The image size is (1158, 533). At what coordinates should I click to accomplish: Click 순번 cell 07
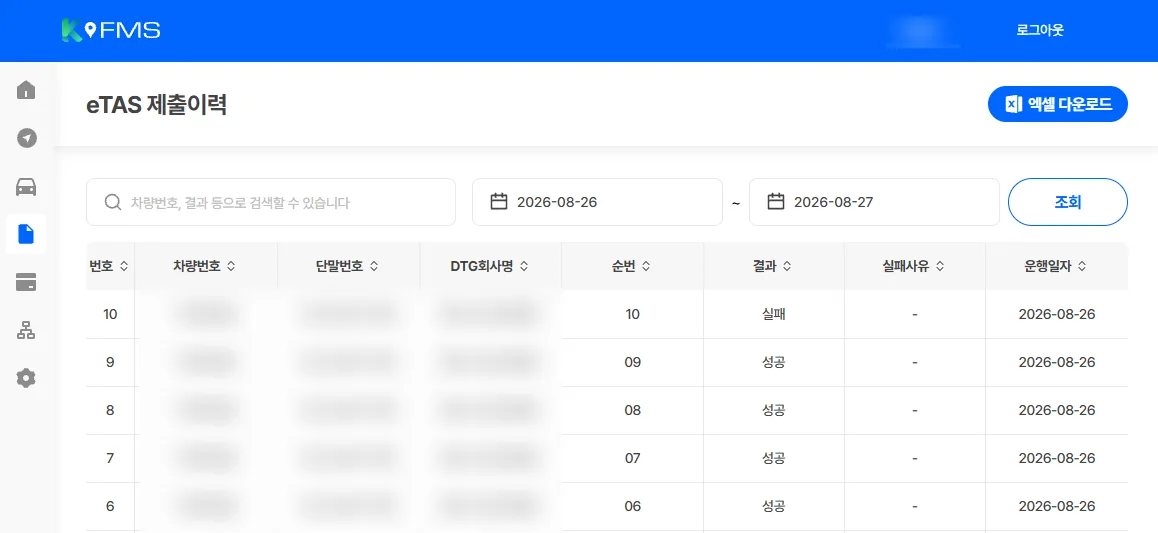pyautogui.click(x=632, y=458)
